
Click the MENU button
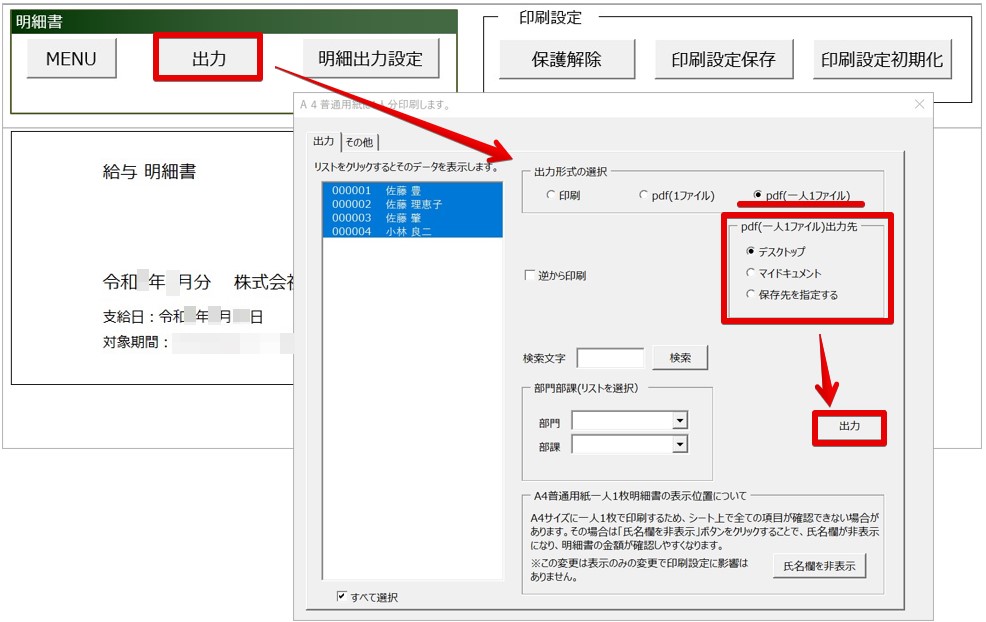(71, 59)
